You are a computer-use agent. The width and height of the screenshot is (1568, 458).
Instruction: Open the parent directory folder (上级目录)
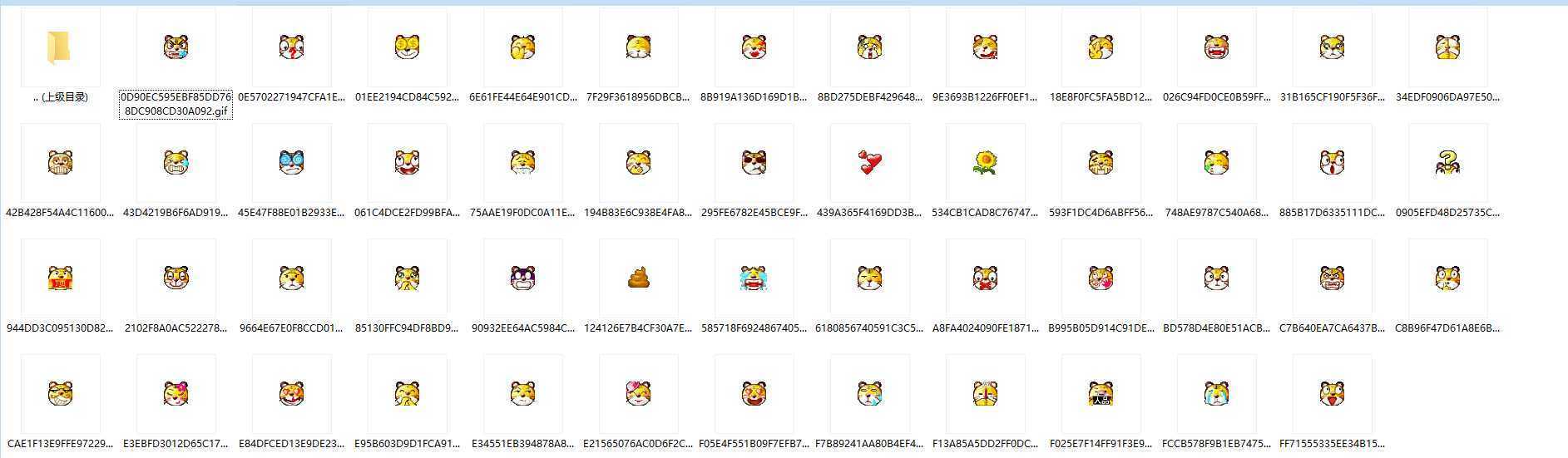[59, 48]
